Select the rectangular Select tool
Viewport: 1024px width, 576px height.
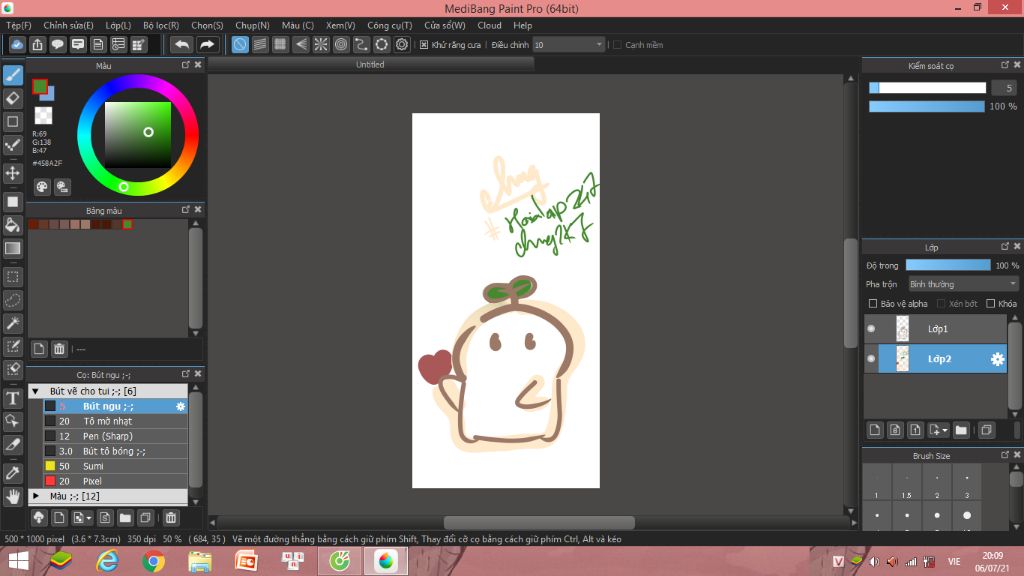(x=12, y=277)
